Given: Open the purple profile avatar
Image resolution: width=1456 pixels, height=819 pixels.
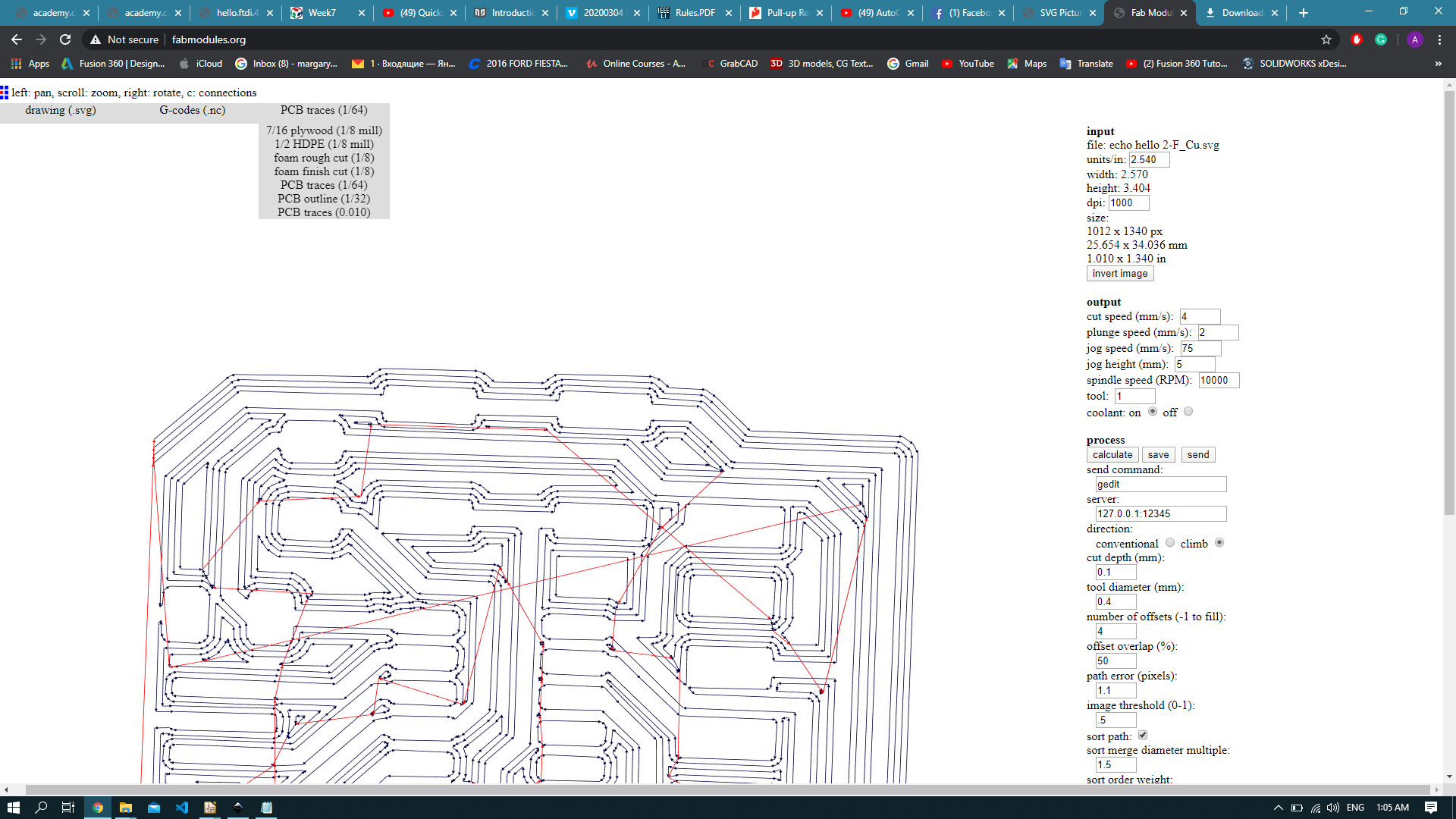Looking at the screenshot, I should point(1414,39).
